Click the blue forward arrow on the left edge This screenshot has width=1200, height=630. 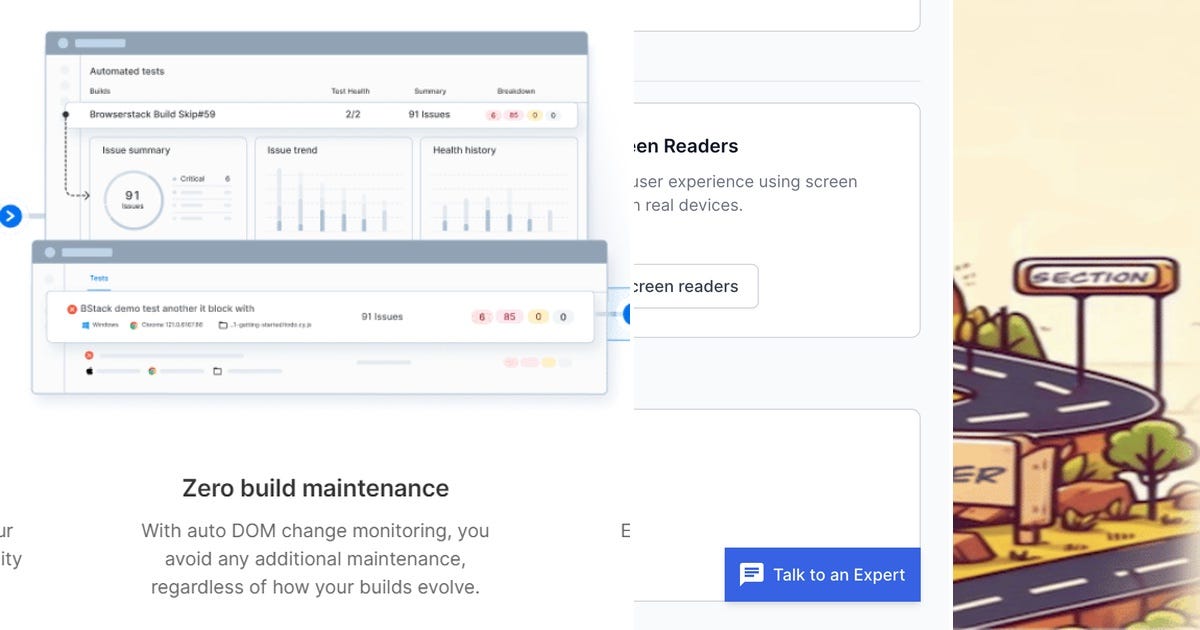click(x=8, y=215)
